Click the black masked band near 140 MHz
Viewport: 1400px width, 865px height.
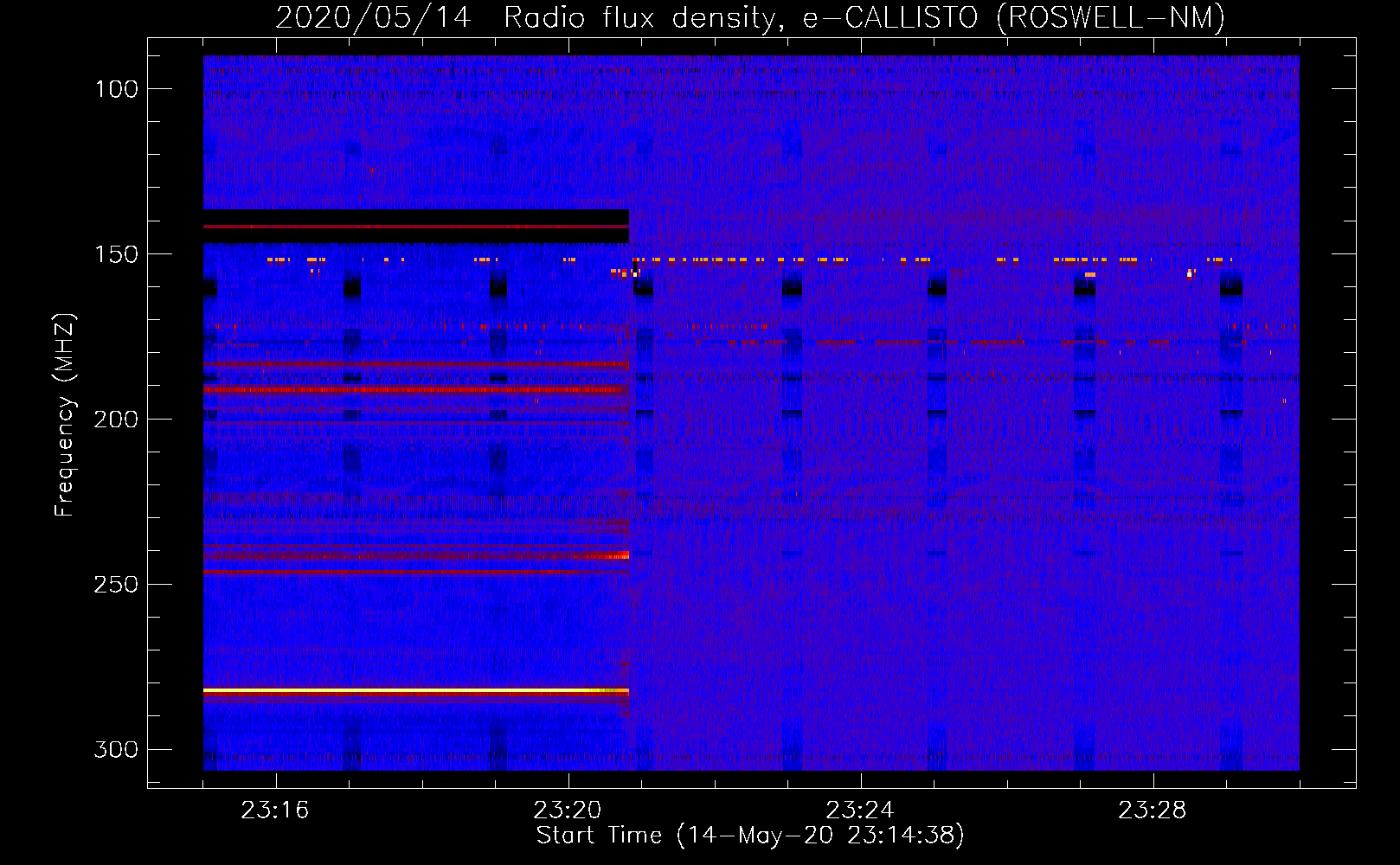[416, 226]
